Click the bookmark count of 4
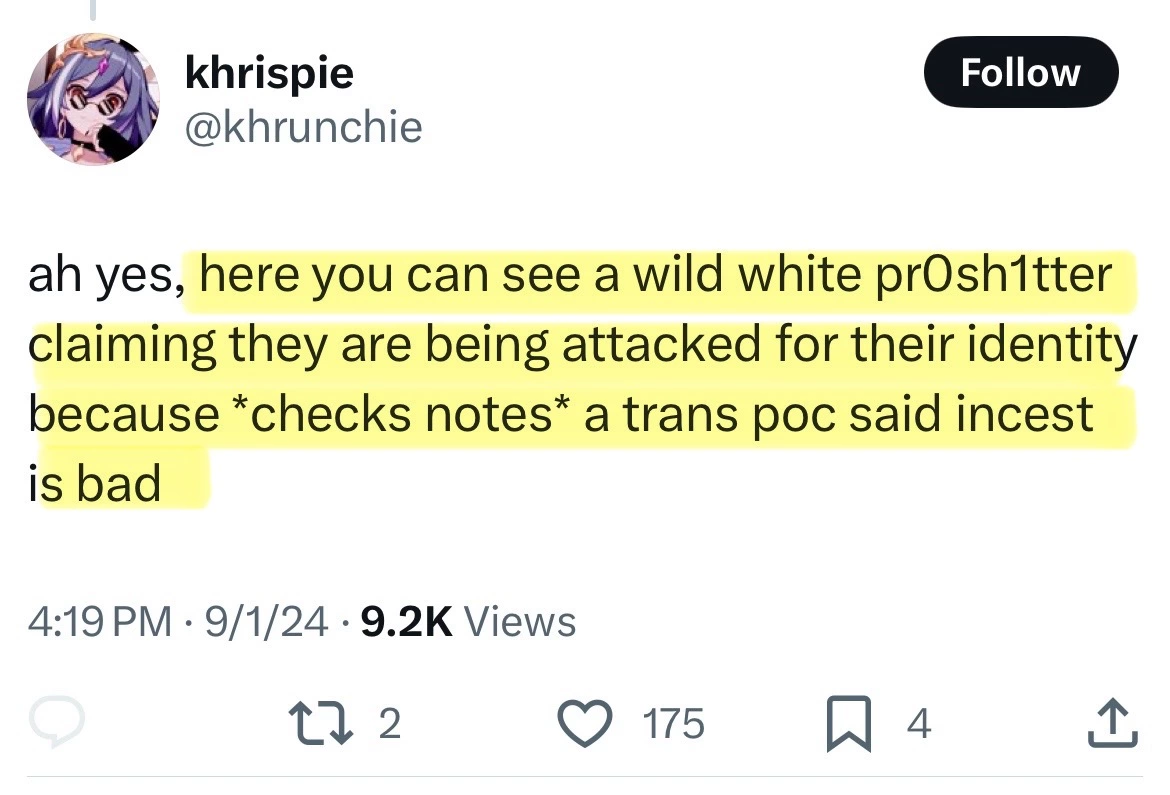This screenshot has height=795, width=1170. (x=919, y=723)
